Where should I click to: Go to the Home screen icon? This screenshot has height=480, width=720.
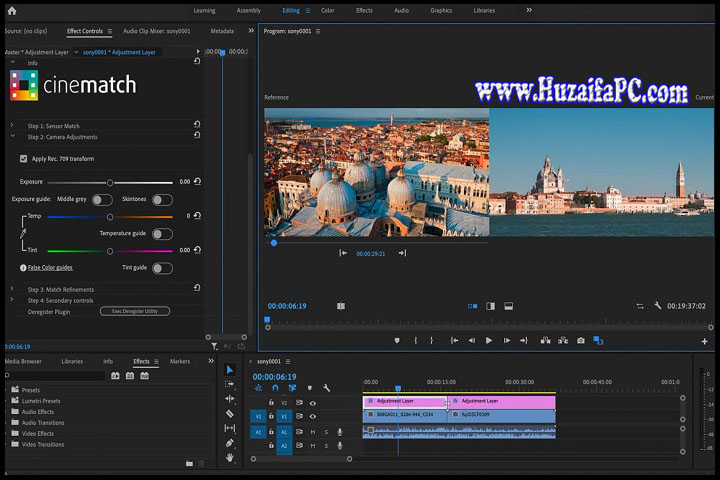coord(12,11)
